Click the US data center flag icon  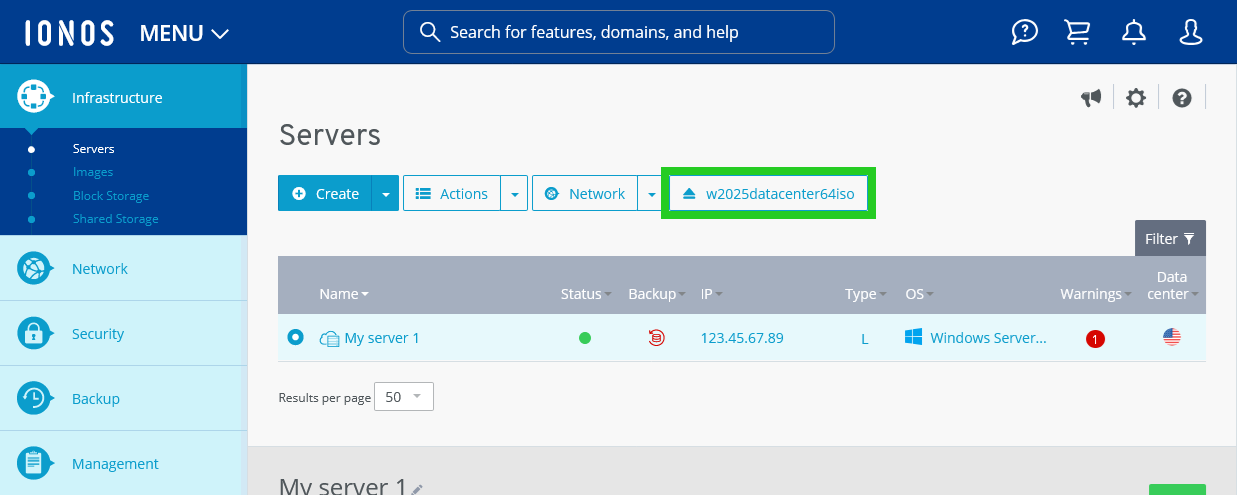(1172, 338)
